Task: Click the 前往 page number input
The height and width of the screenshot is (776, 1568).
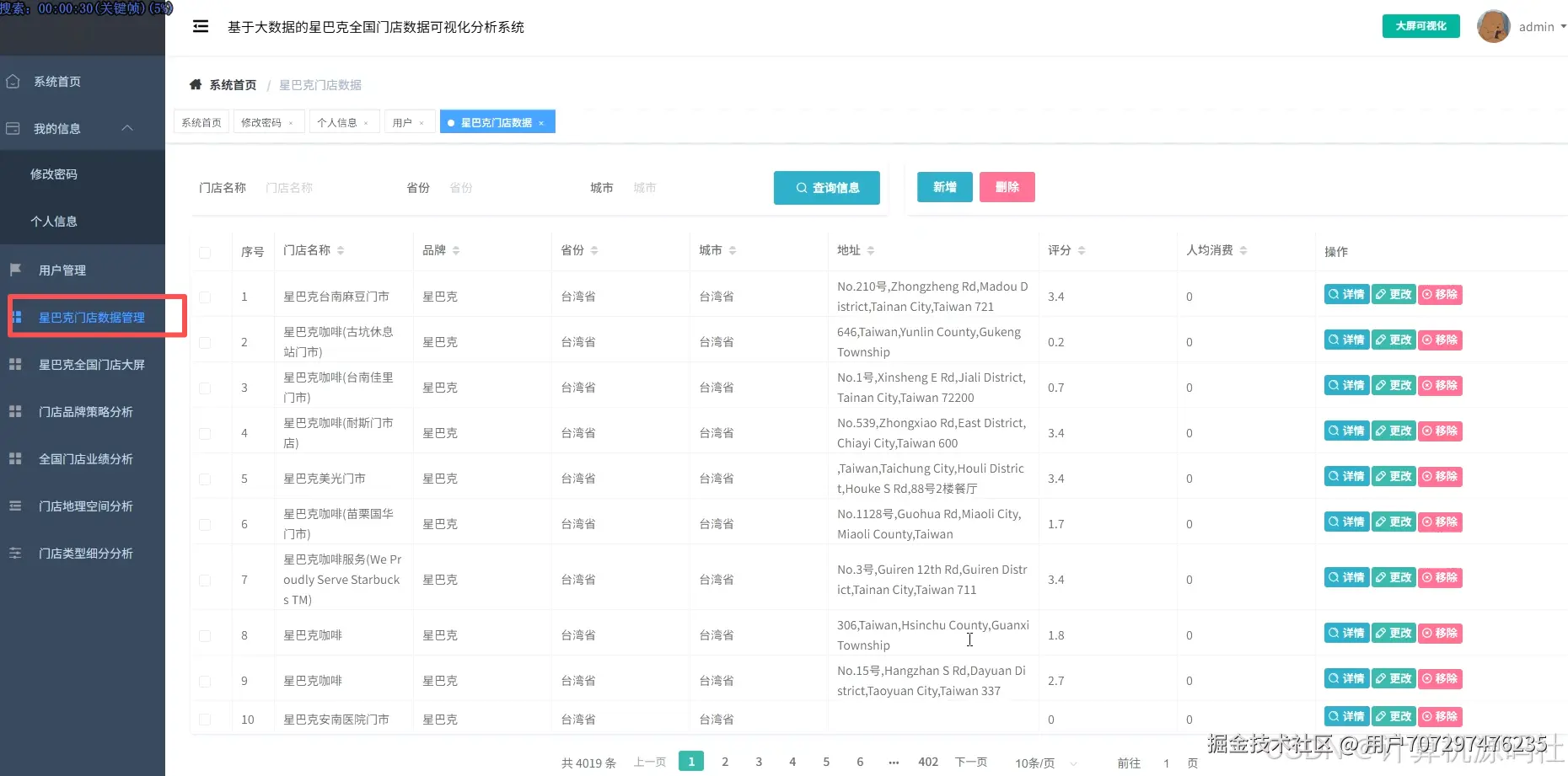Action: click(x=1166, y=763)
